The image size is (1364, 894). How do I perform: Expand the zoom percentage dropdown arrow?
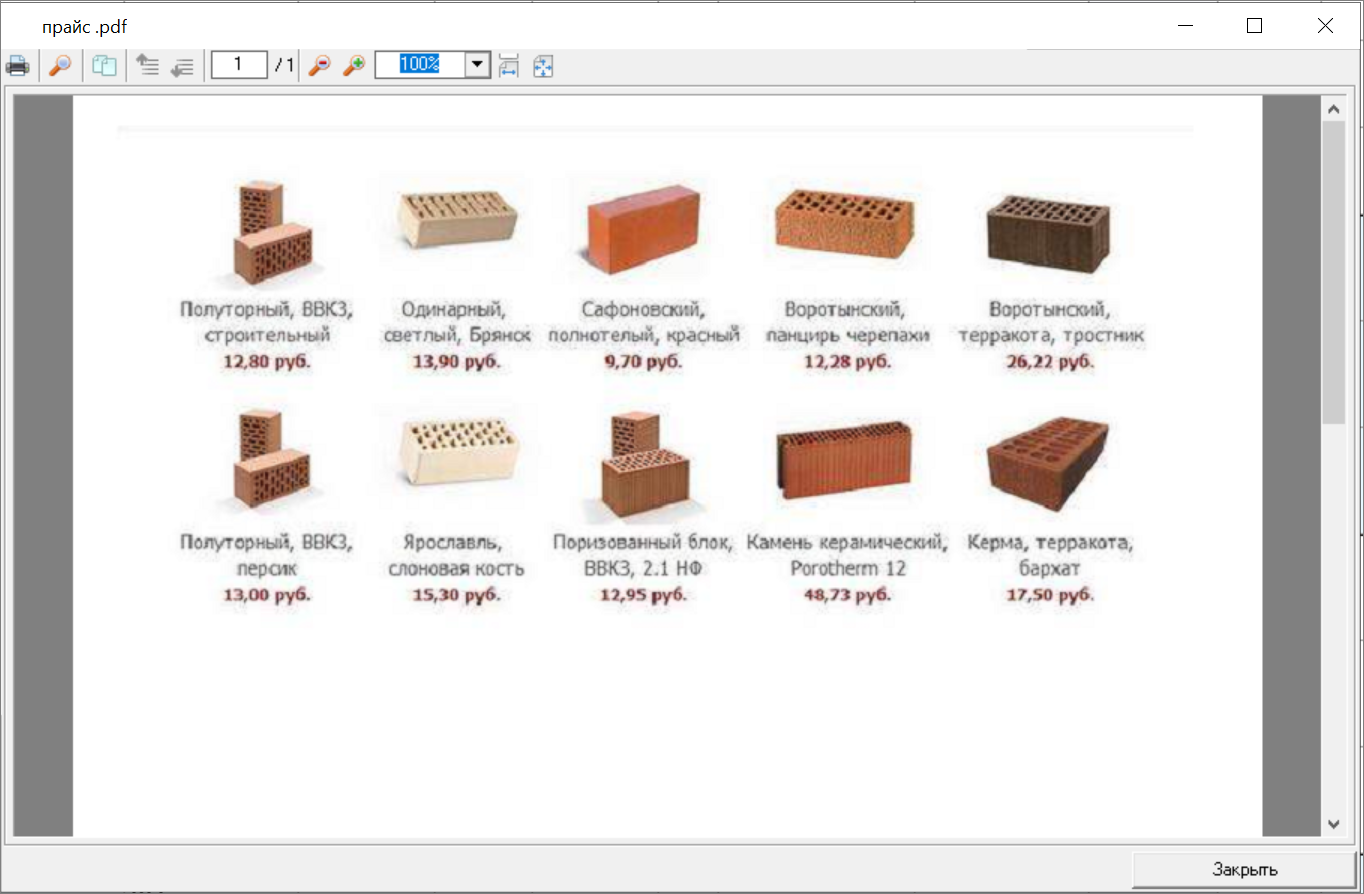tap(477, 65)
